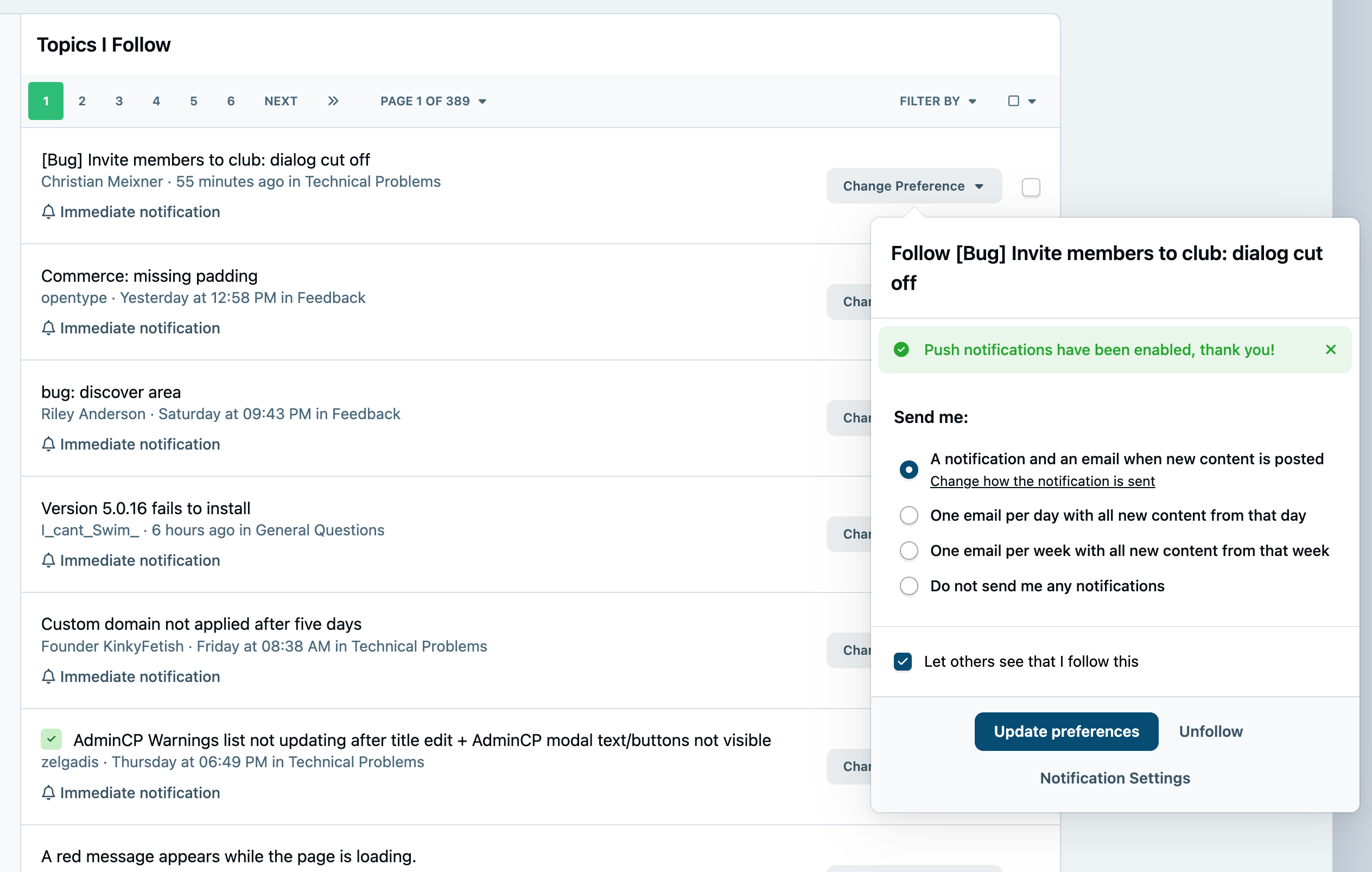
Task: Click bell icon under Version 5.0.16 topic
Action: (x=48, y=560)
